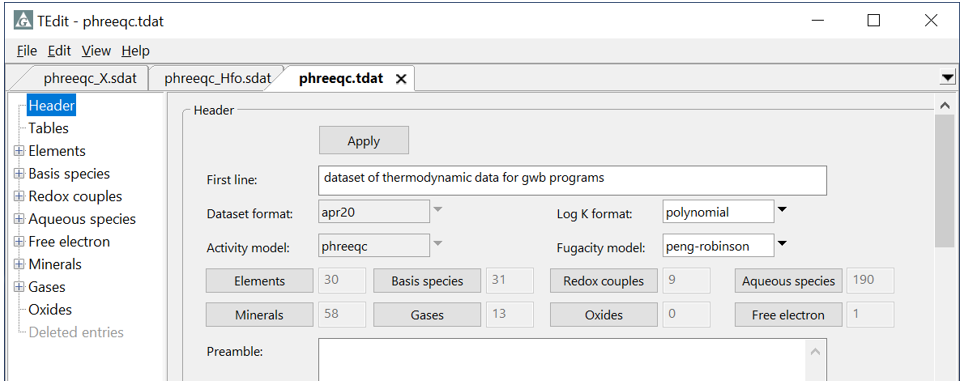961x381 pixels.
Task: Open the File menu
Action: [x=27, y=51]
